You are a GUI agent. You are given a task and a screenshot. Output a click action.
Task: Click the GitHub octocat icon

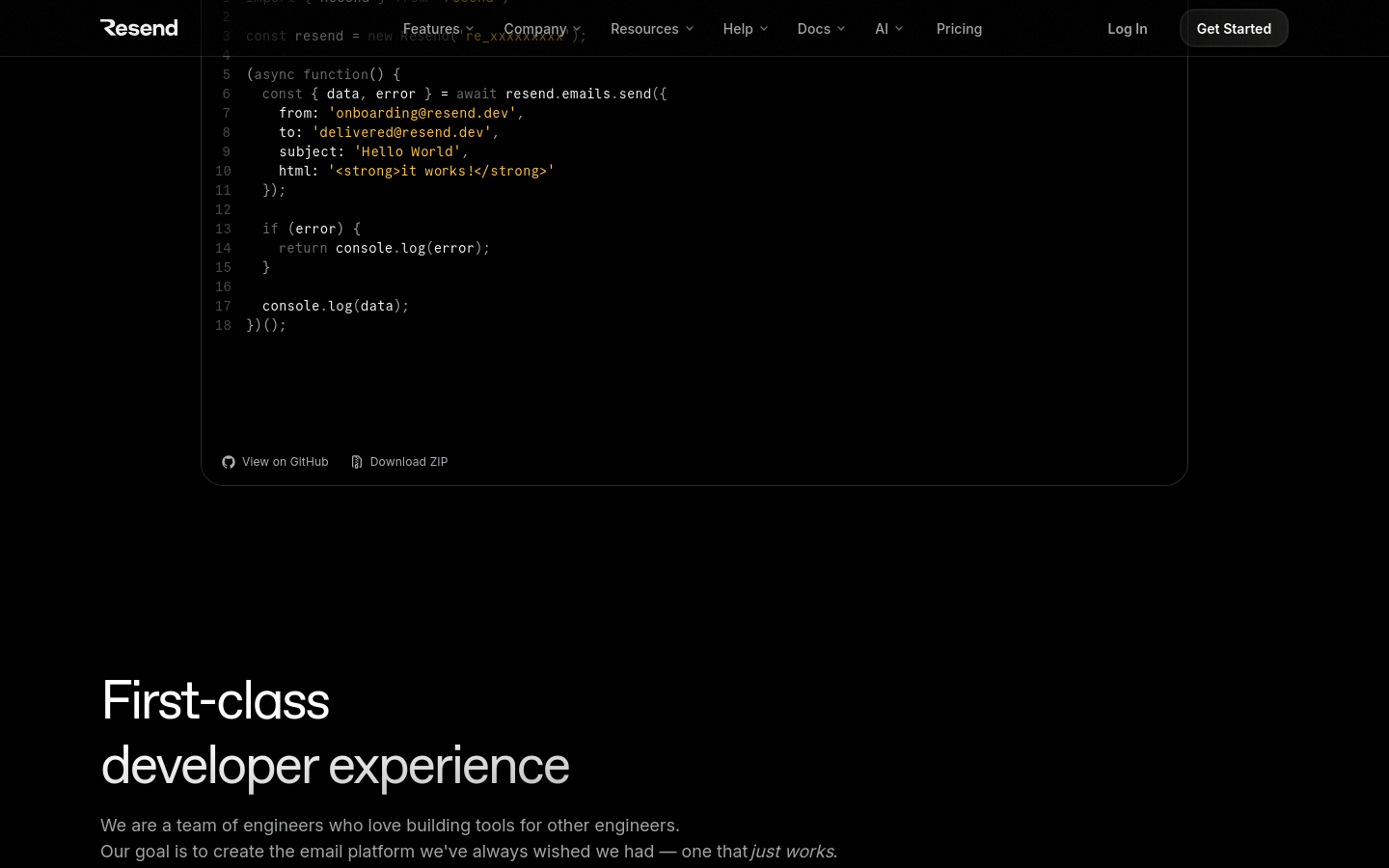click(x=229, y=462)
